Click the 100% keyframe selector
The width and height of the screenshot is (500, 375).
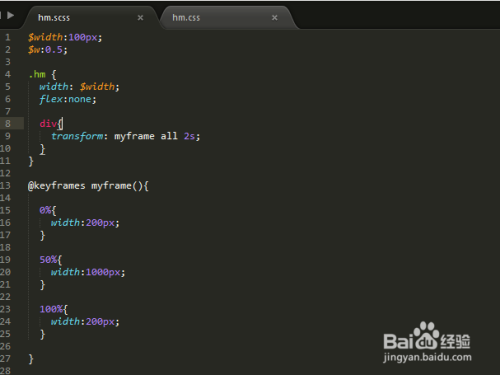[51, 309]
